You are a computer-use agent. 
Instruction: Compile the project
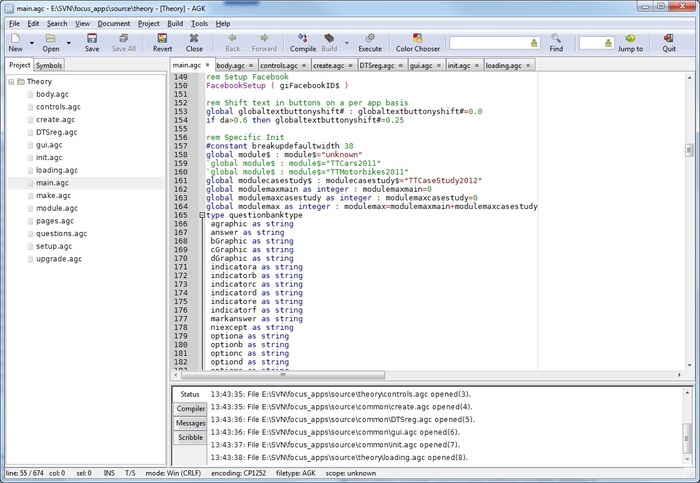point(303,42)
